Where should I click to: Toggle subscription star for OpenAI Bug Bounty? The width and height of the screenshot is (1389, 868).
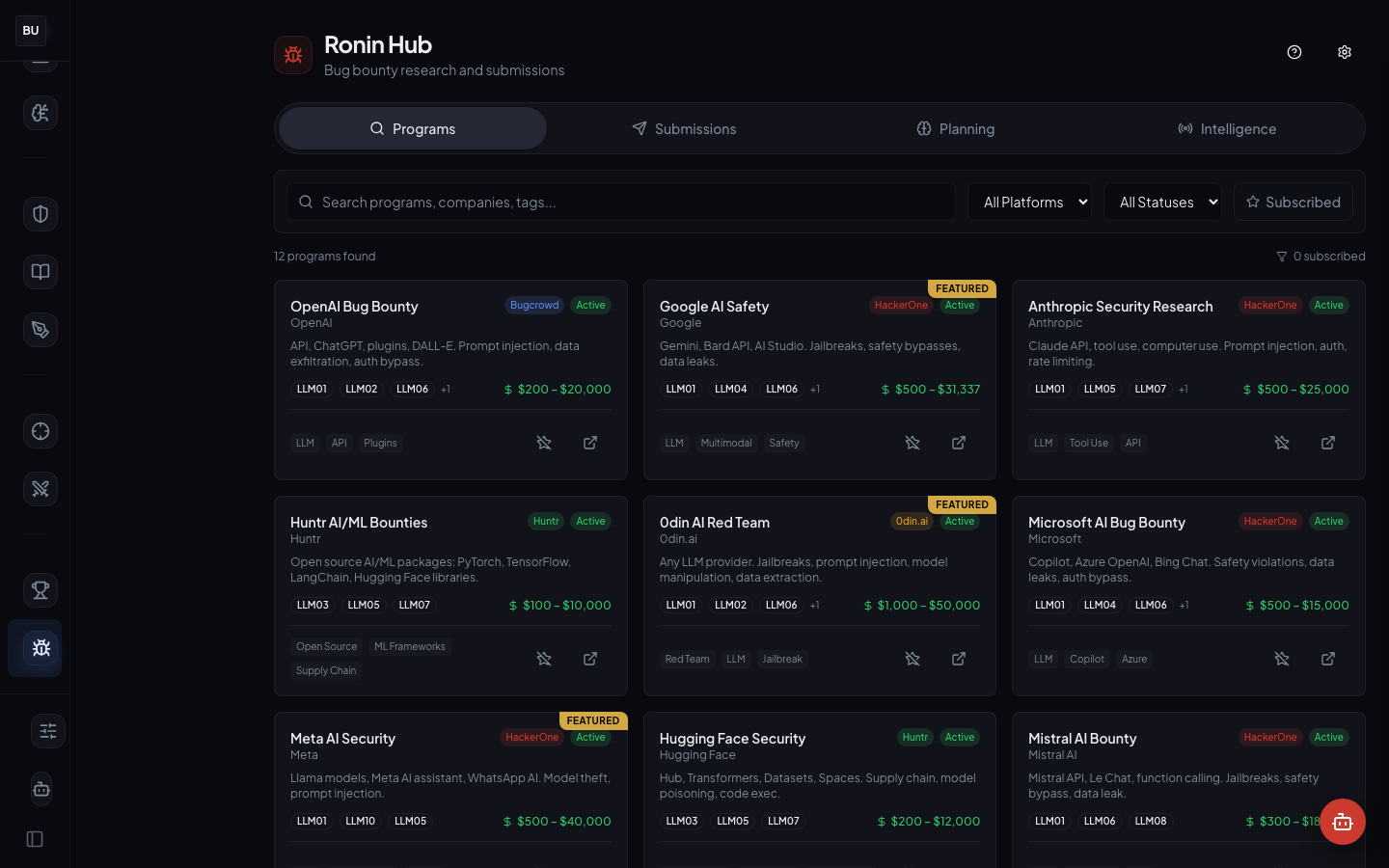tap(544, 443)
